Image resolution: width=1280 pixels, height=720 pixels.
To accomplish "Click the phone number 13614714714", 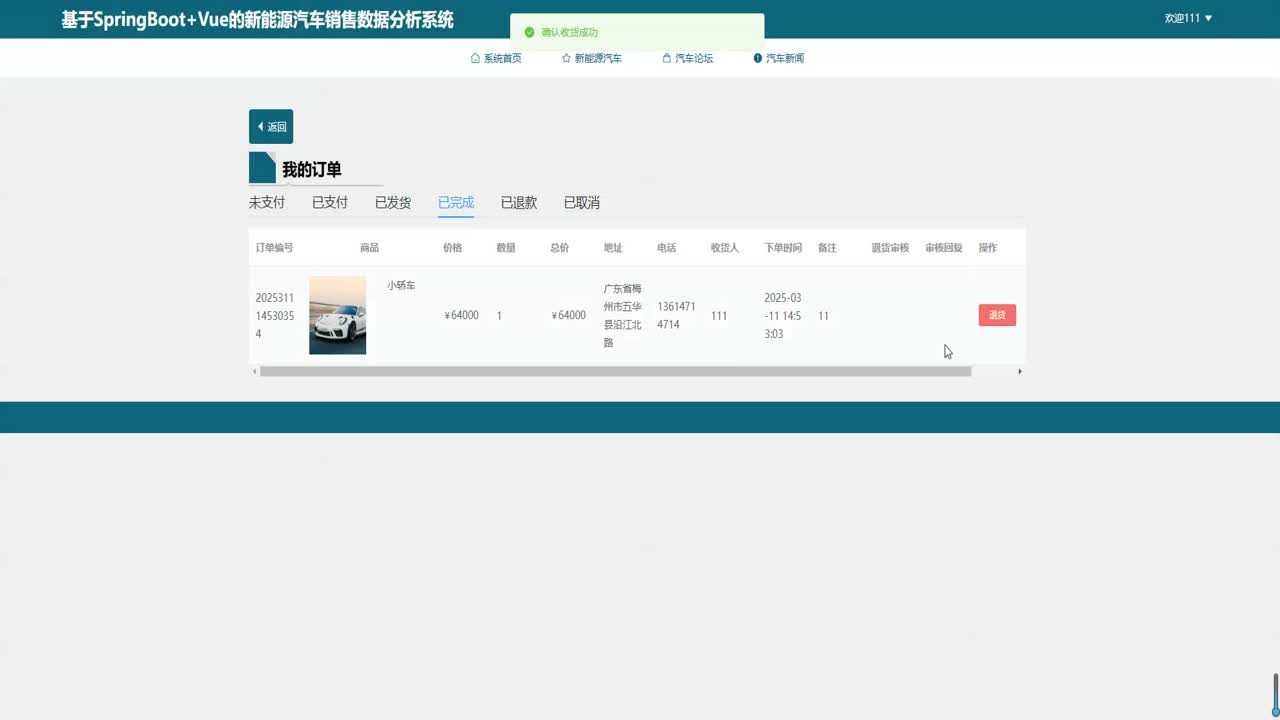I will click(x=676, y=315).
